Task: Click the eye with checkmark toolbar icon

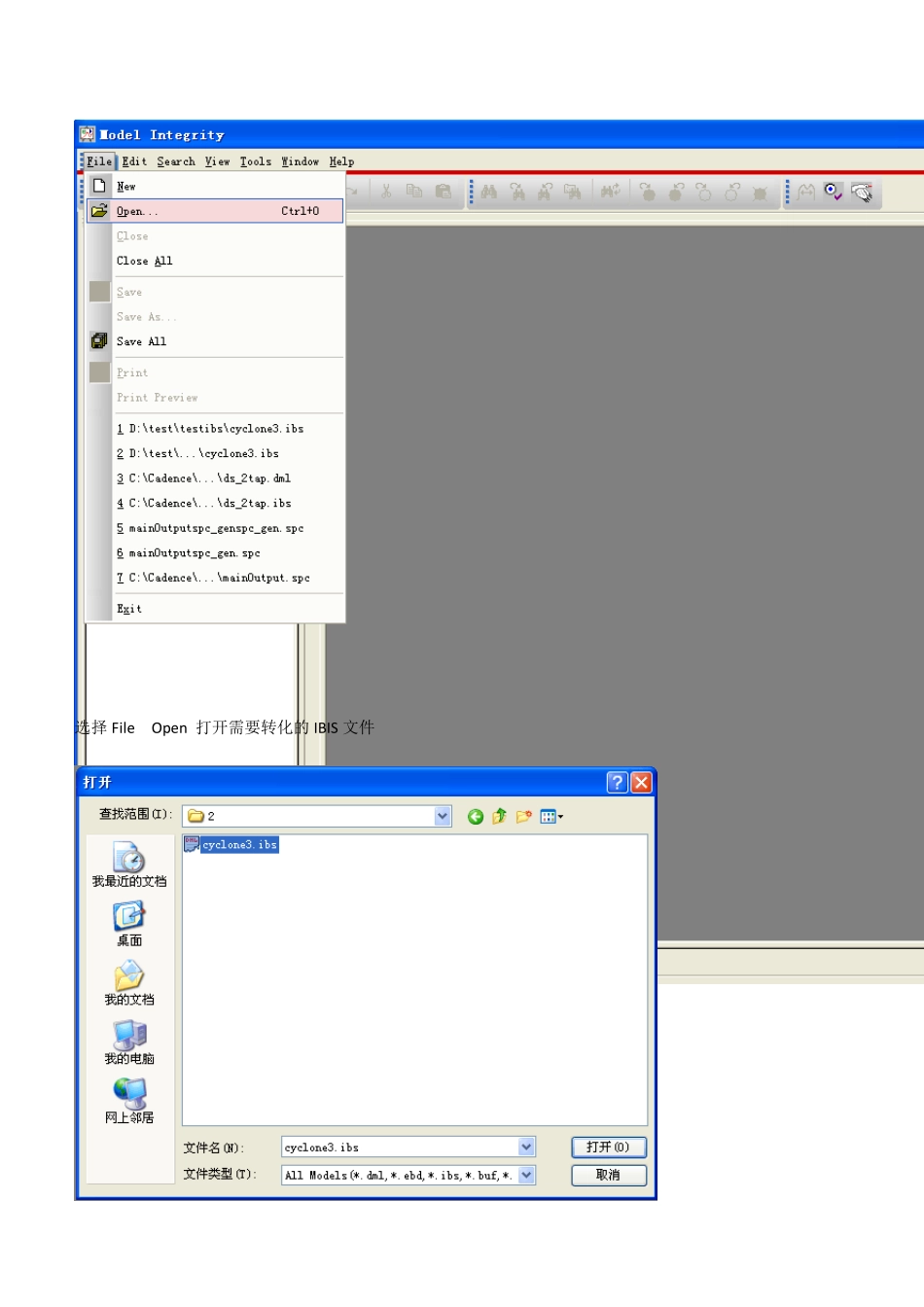Action: pos(834,192)
